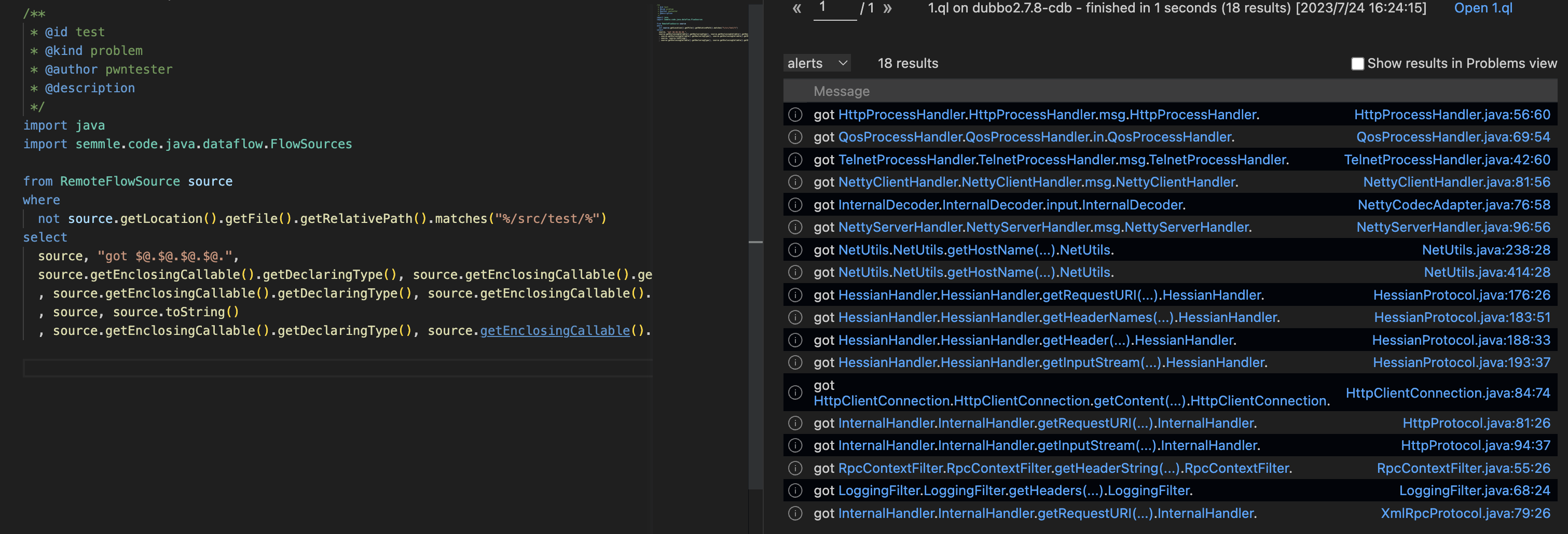Click the Message column header
The height and width of the screenshot is (534, 1568).
(x=841, y=91)
